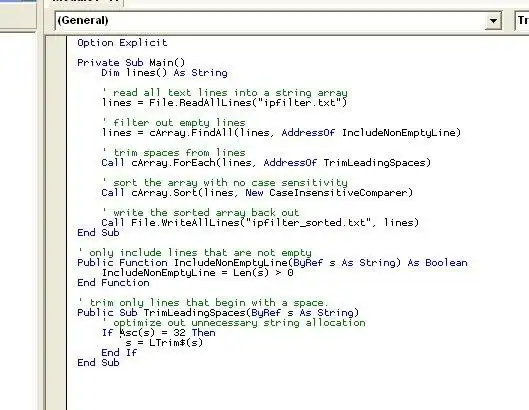The image size is (529, 410).
Task: Click comment 'read all text lines into a string array'
Action: tap(225, 93)
